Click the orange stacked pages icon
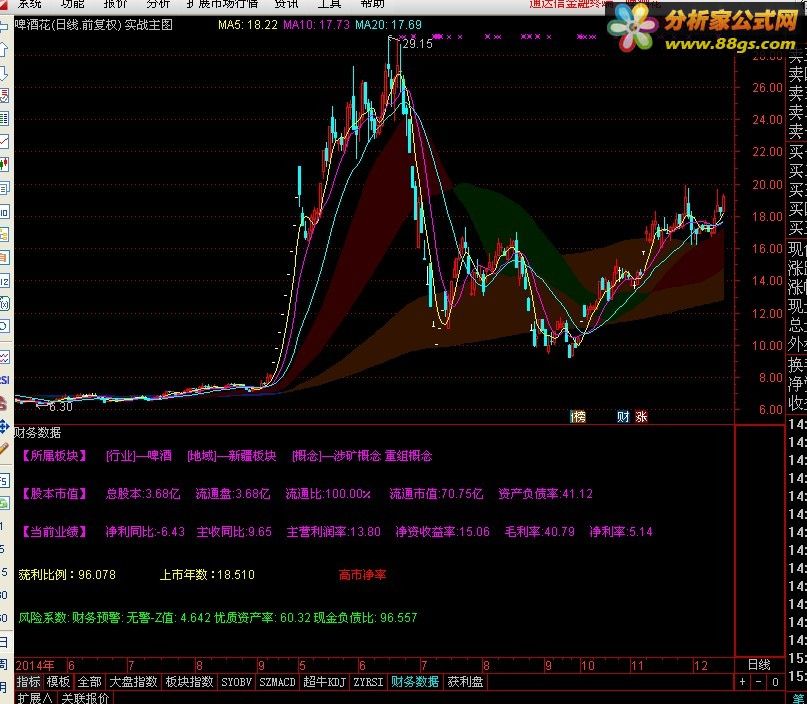Screen dimensions: 807x704 pos(4,257)
